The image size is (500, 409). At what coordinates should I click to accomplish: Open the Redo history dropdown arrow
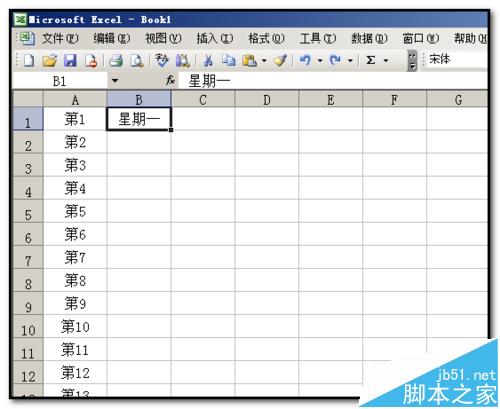tap(350, 61)
